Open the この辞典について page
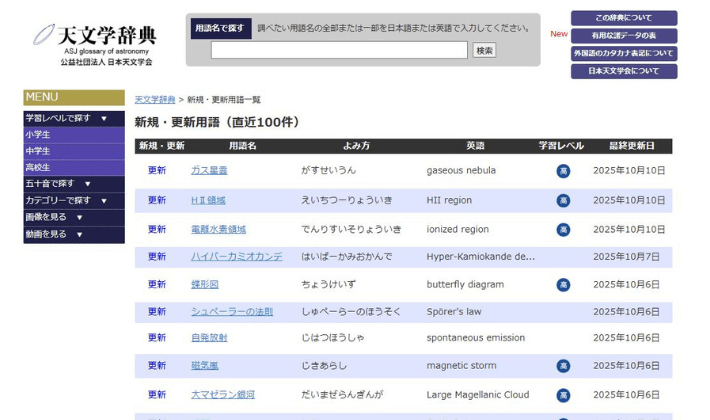710x420 pixels. pos(623,18)
